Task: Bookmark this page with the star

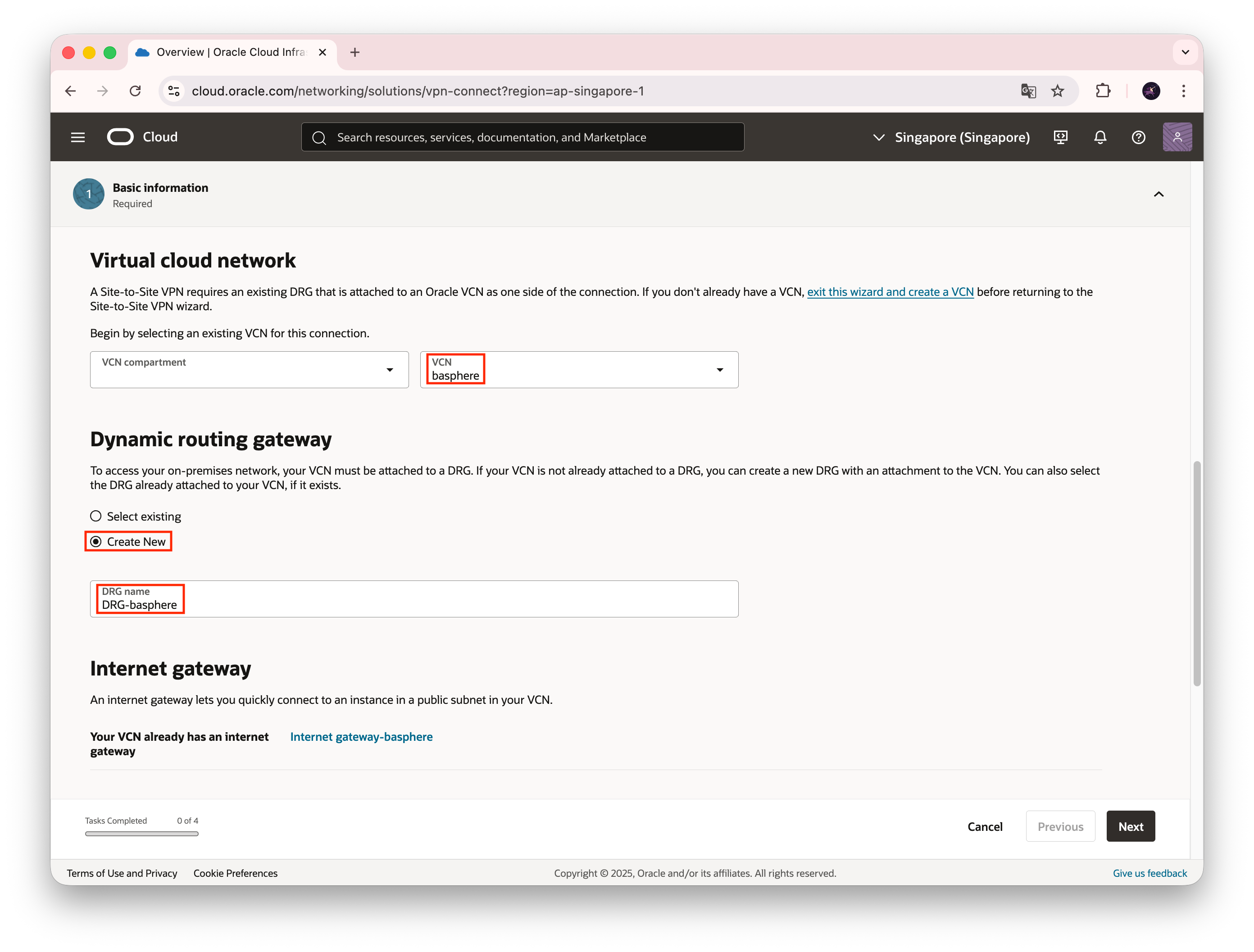Action: pos(1057,91)
